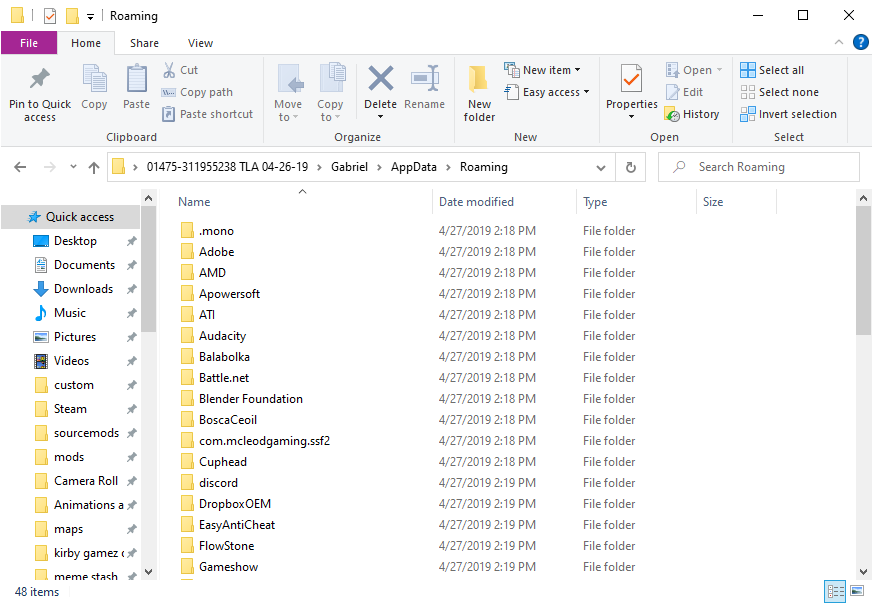Open the Copy to menu

pyautogui.click(x=330, y=93)
